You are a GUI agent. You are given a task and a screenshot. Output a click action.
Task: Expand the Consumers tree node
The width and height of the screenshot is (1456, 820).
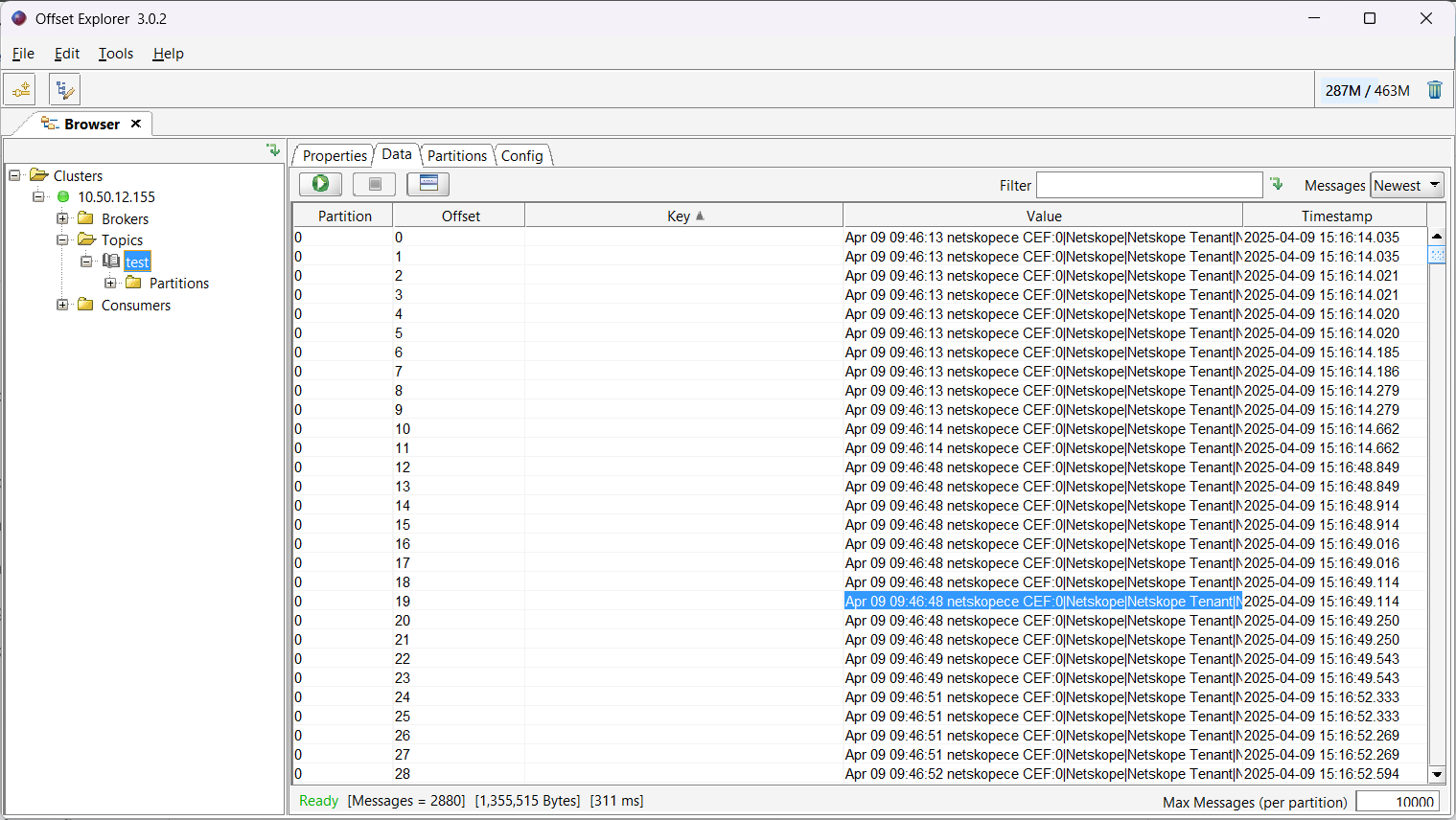(62, 305)
